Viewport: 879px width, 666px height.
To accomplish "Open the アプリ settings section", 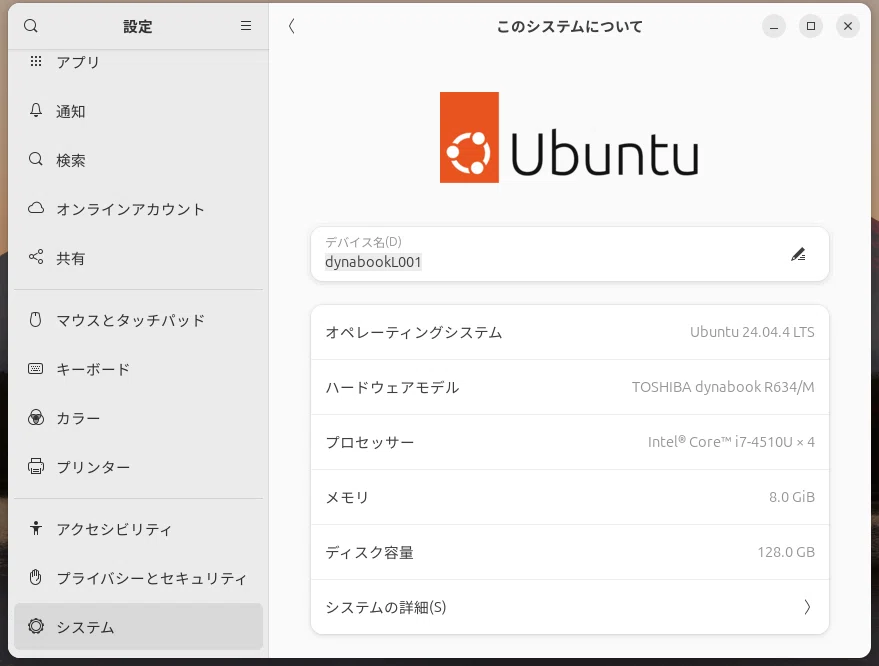I will point(138,62).
